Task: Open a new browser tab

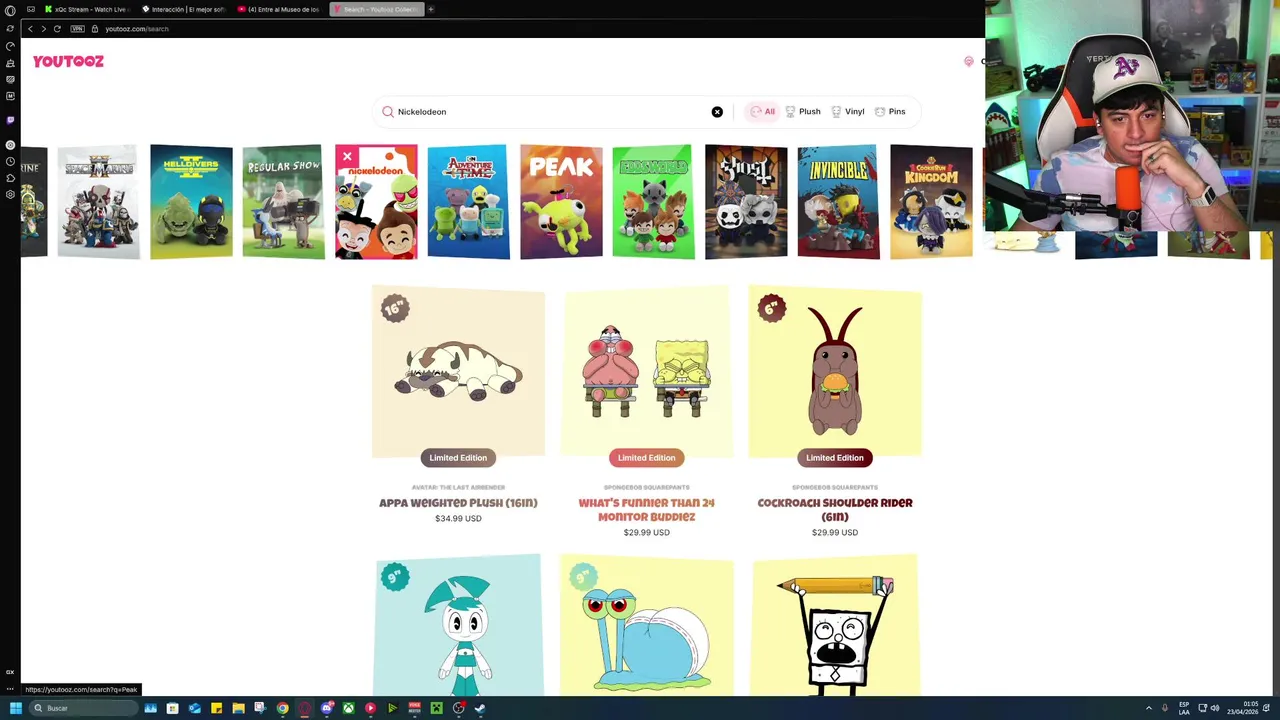Action: coord(431,9)
